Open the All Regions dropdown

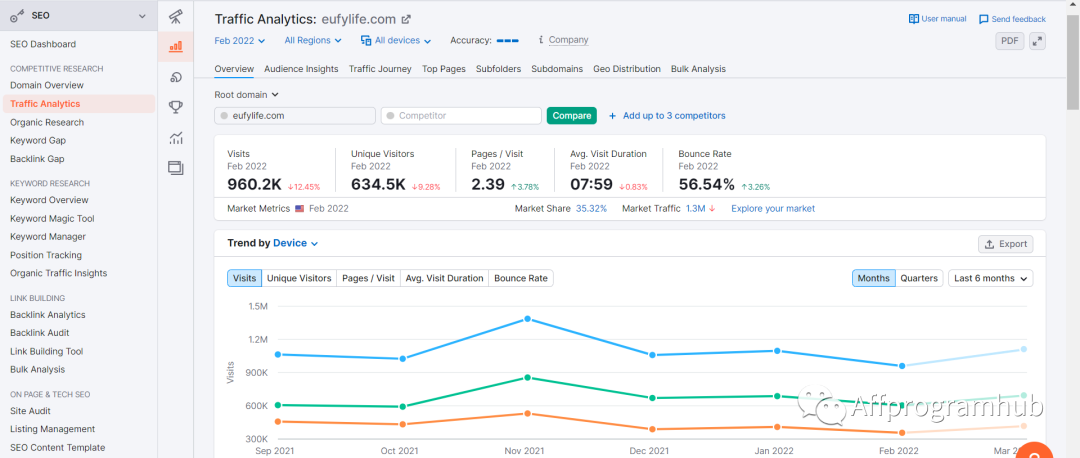pyautogui.click(x=313, y=41)
